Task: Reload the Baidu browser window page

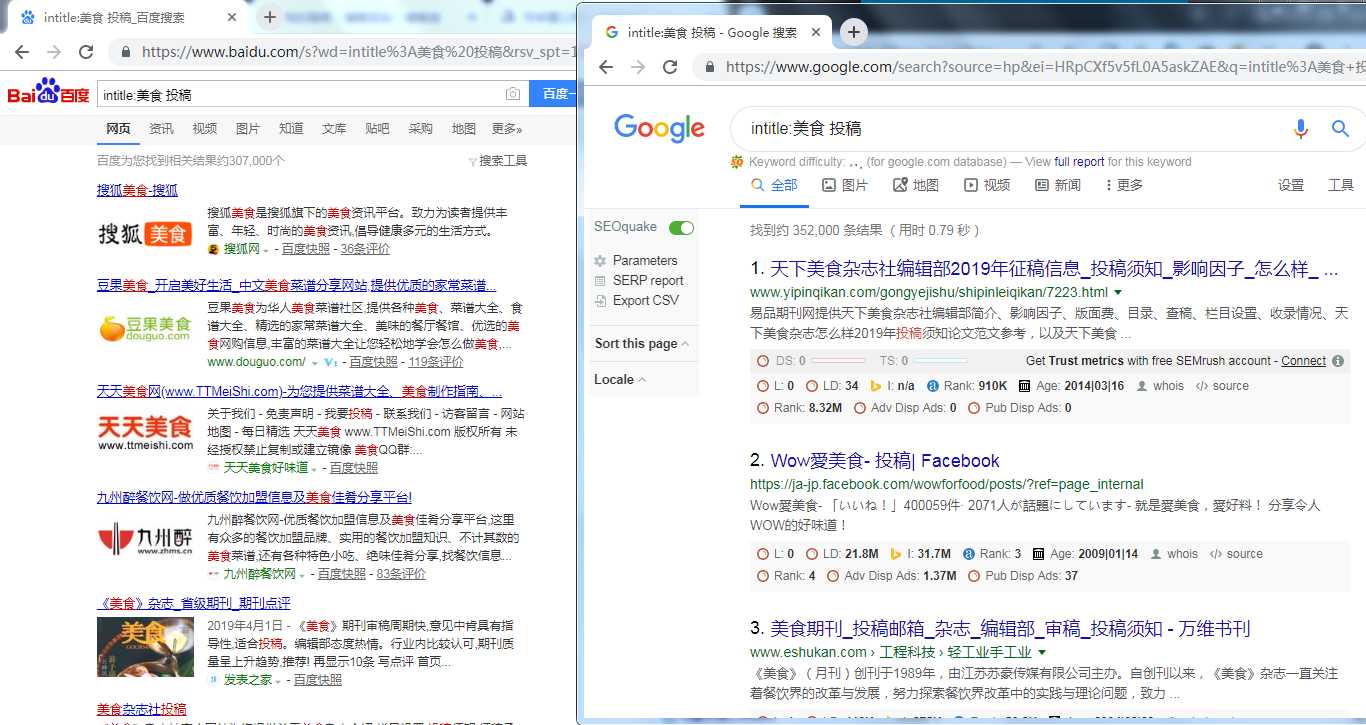Action: click(86, 52)
